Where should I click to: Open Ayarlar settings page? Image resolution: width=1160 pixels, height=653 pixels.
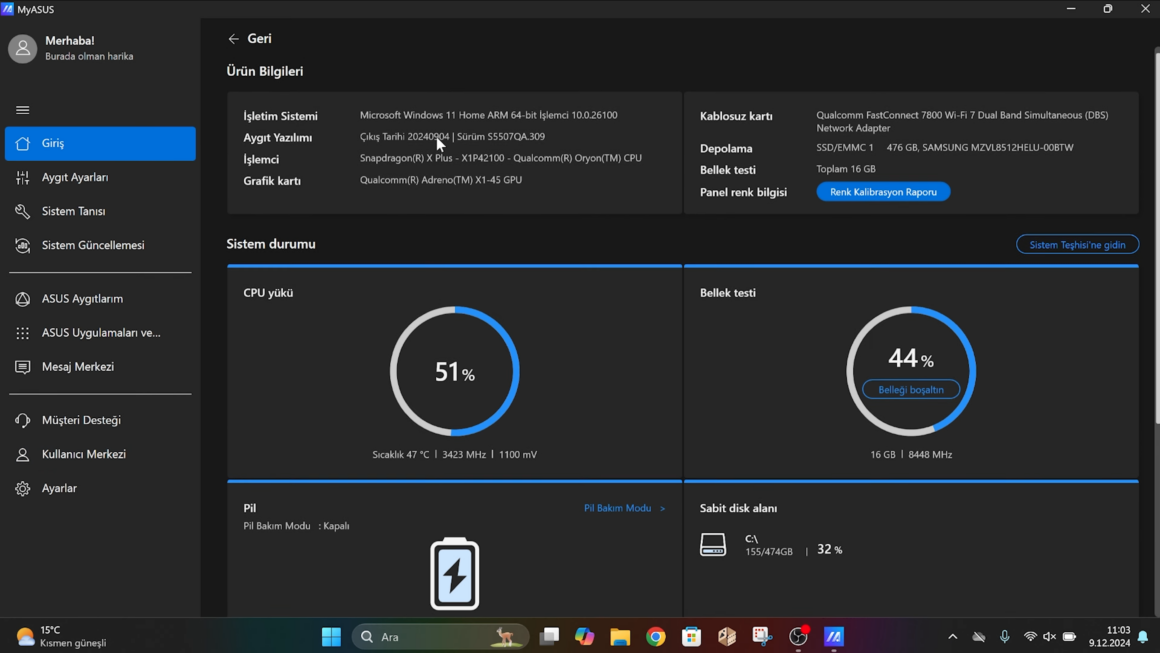(101, 488)
